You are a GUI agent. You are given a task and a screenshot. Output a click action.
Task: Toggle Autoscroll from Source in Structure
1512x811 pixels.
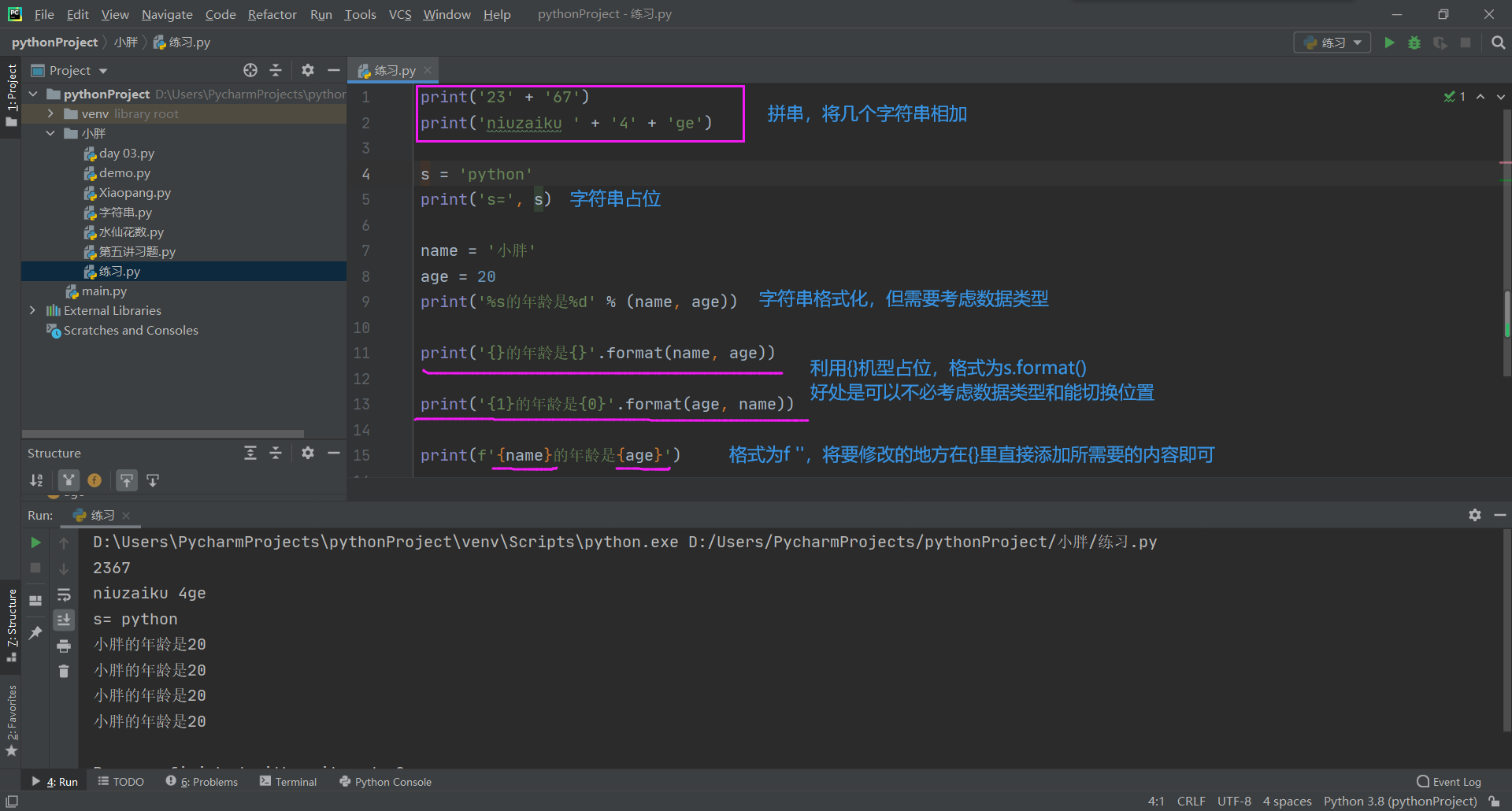pyautogui.click(x=153, y=480)
